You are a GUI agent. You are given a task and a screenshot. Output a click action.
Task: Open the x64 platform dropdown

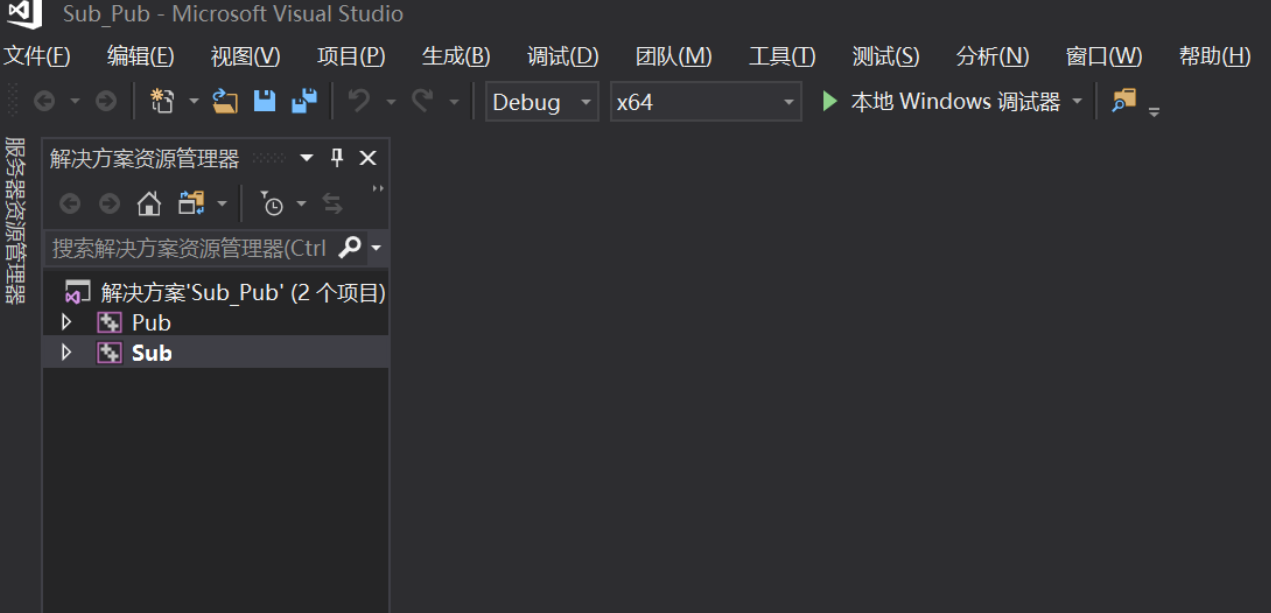(706, 102)
